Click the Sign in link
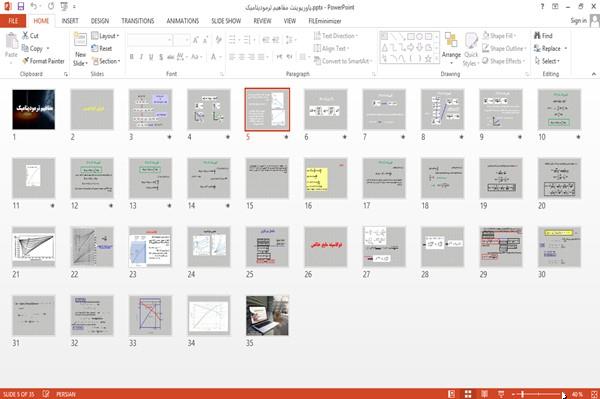This screenshot has width=600, height=399. [x=578, y=21]
